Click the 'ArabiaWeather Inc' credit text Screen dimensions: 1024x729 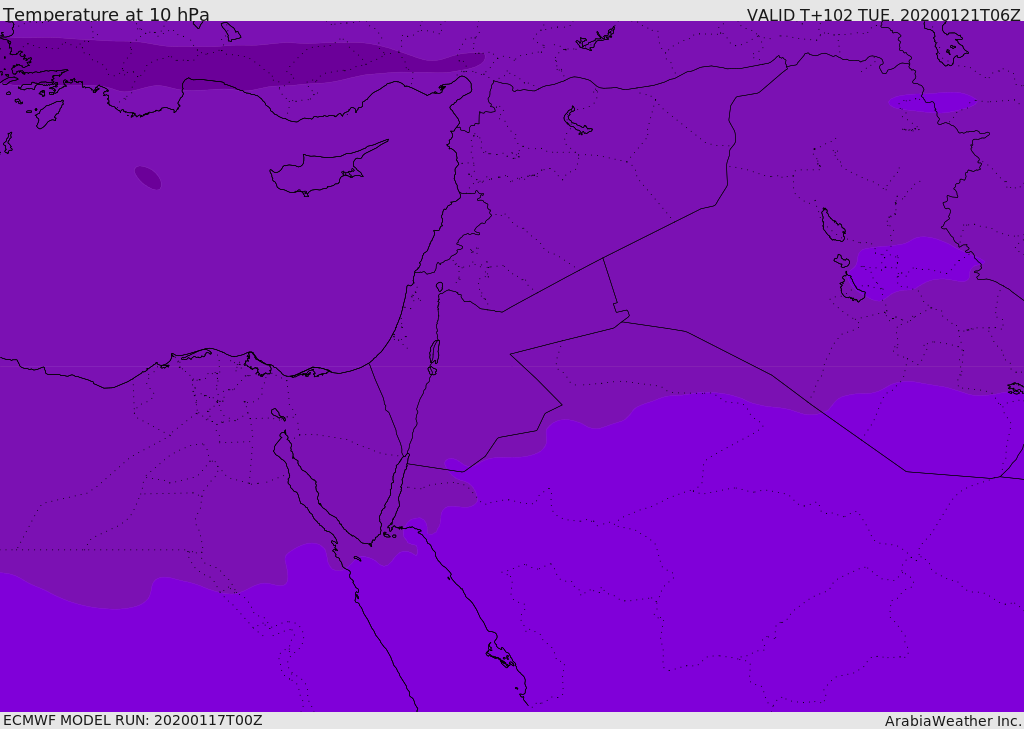coord(952,721)
